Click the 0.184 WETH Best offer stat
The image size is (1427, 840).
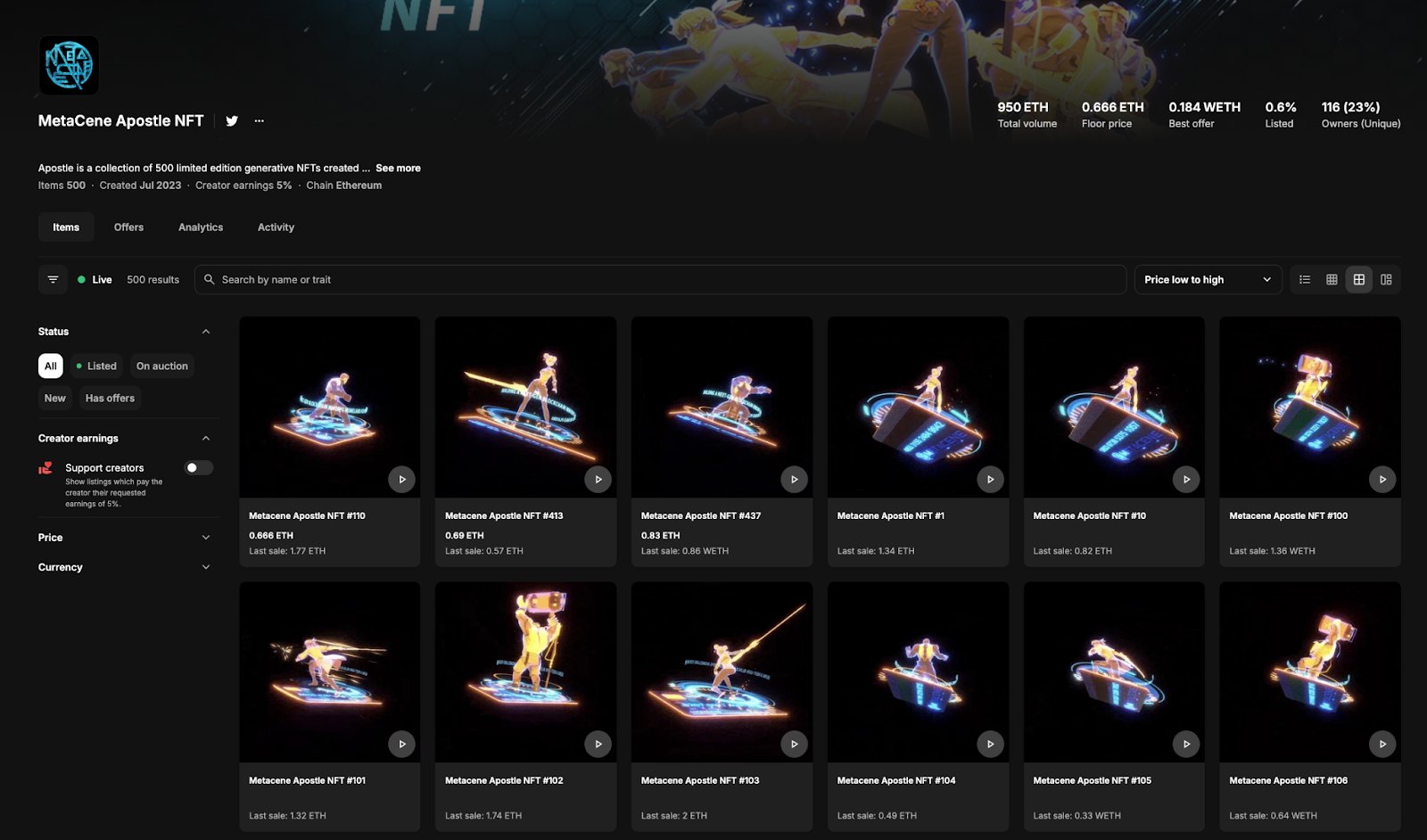pos(1204,114)
